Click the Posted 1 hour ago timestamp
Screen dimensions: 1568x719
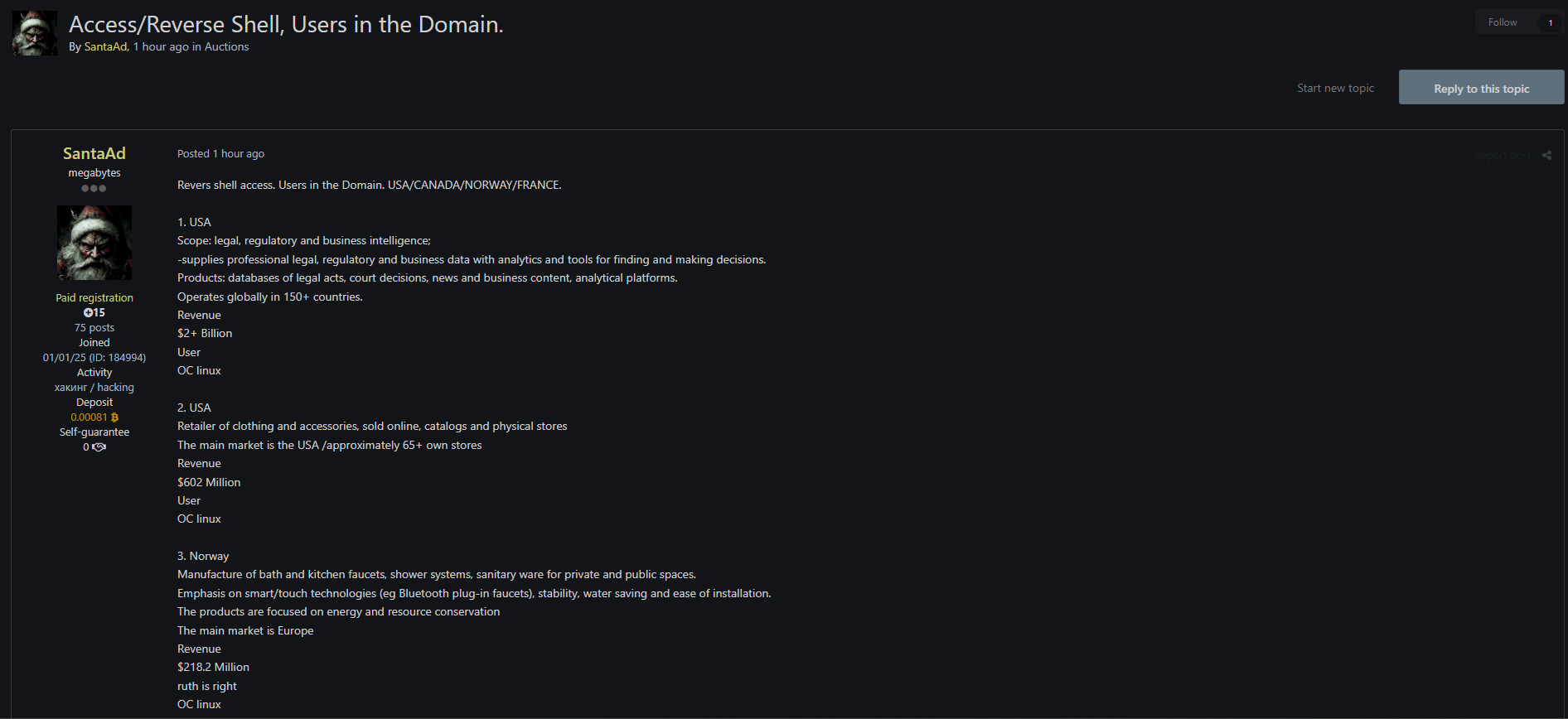tap(220, 154)
